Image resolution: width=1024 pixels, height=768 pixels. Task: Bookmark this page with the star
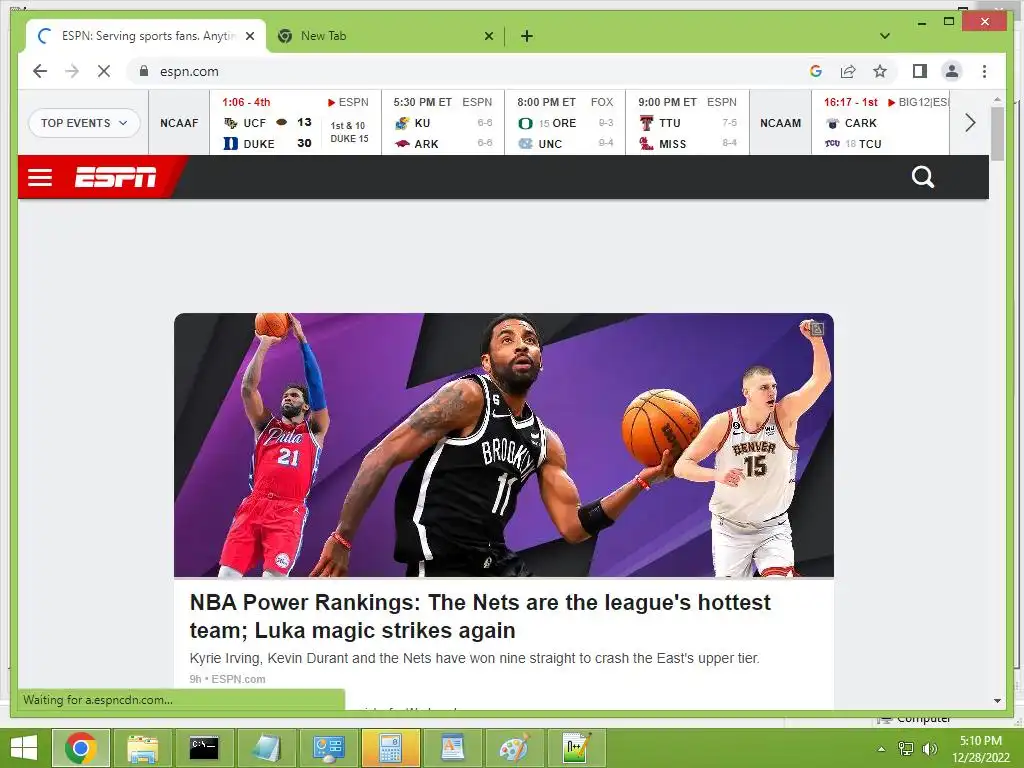pos(880,71)
